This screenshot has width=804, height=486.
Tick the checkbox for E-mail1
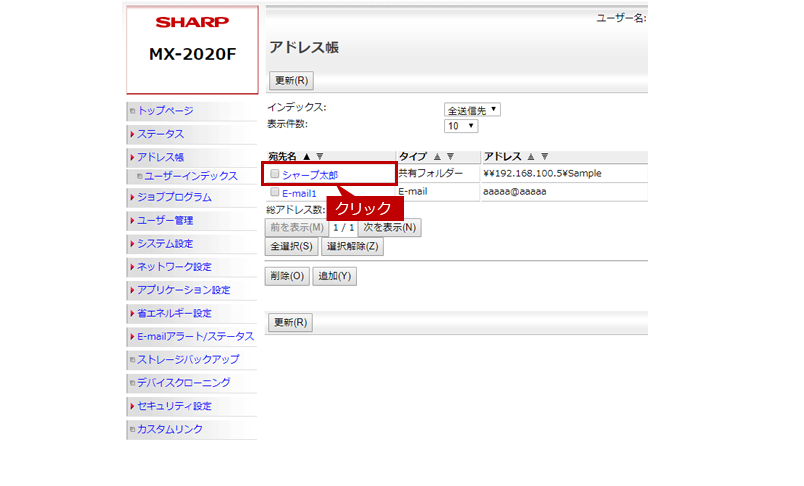(x=275, y=192)
